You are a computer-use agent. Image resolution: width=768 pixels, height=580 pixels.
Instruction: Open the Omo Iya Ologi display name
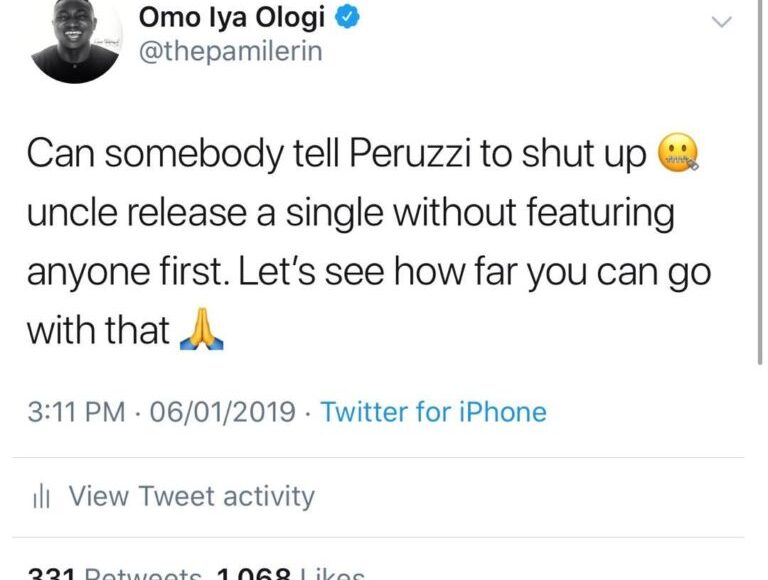click(x=232, y=18)
